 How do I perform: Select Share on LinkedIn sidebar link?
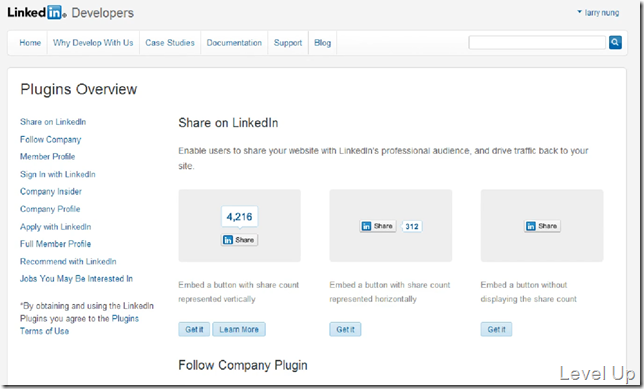coord(53,122)
